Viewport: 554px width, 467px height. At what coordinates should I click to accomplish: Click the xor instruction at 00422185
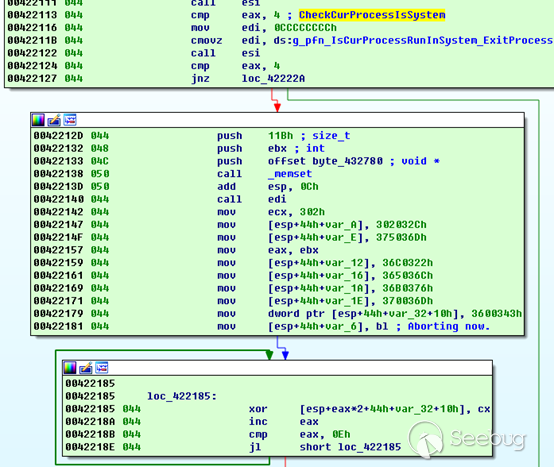[x=258, y=409]
